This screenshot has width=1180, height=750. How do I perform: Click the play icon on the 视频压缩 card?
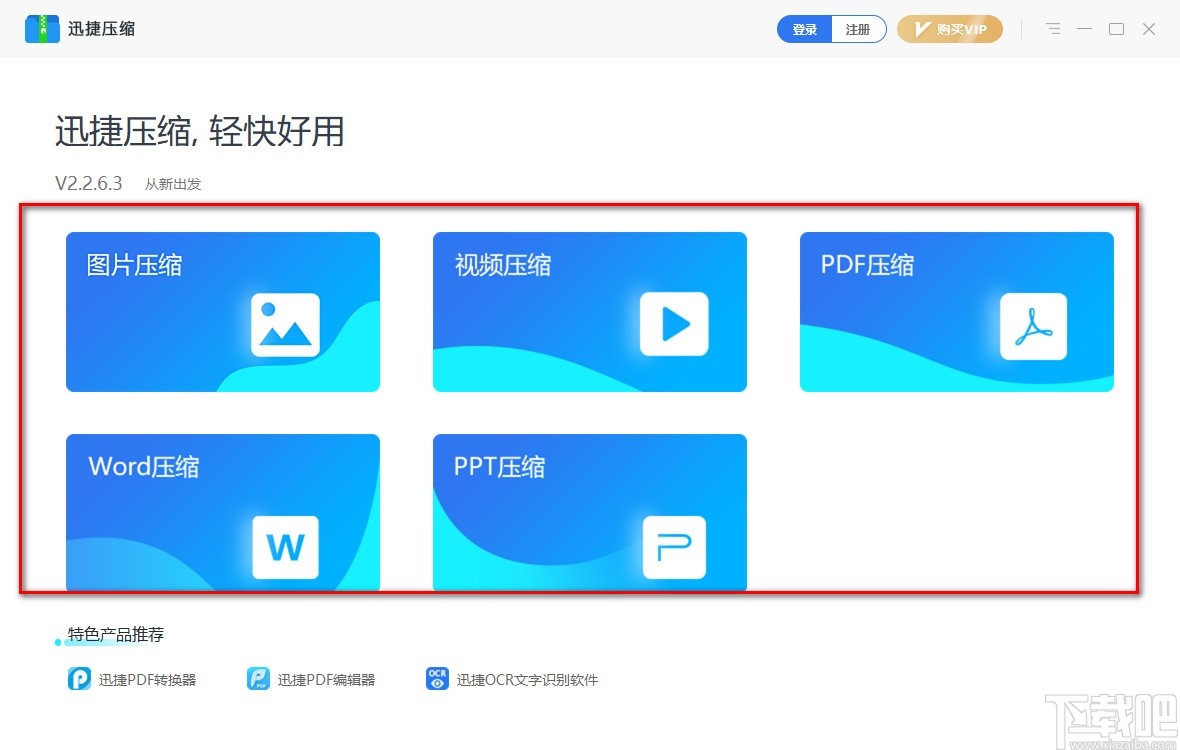click(674, 323)
